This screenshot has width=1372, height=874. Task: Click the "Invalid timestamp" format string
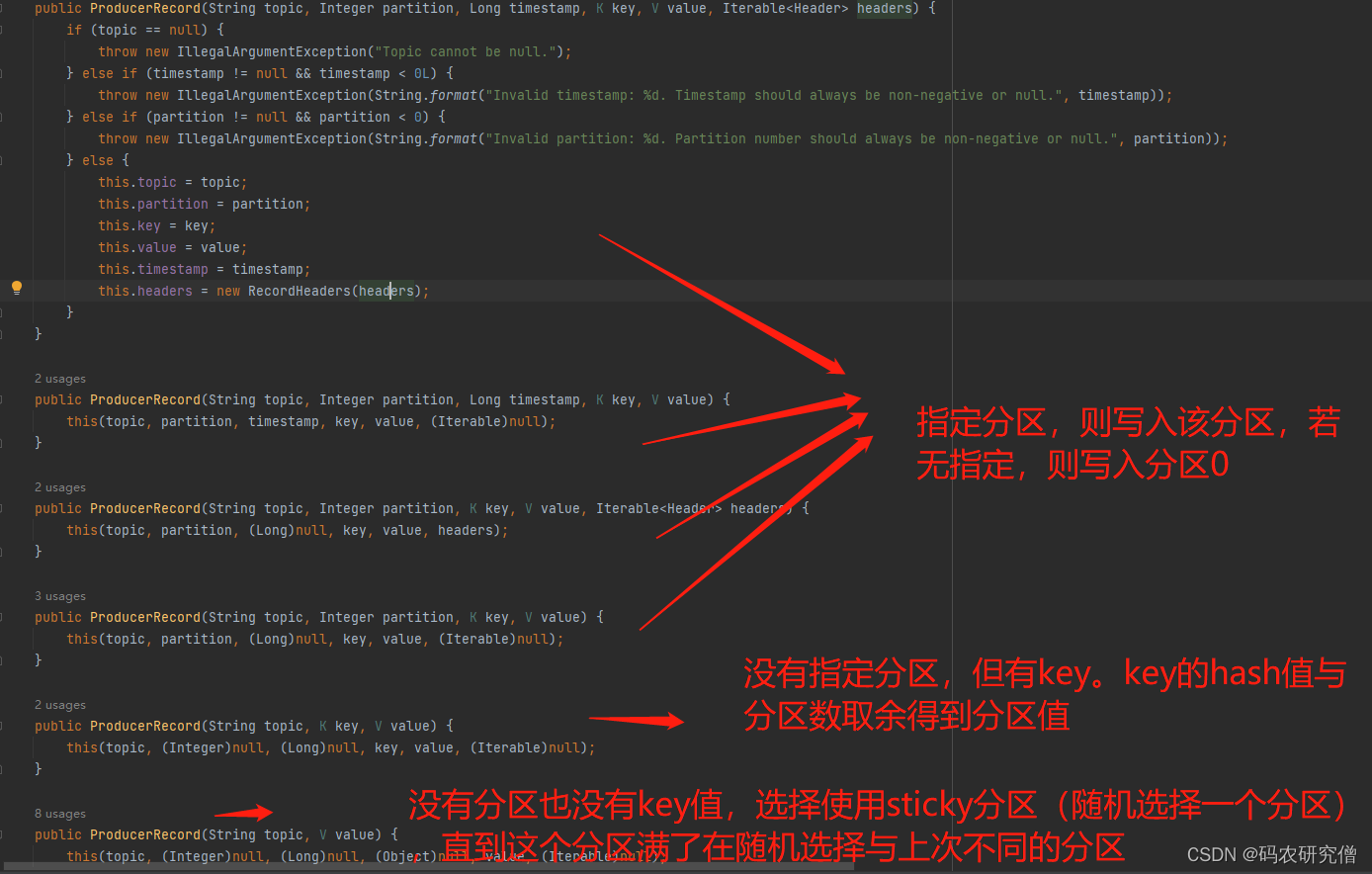pyautogui.click(x=776, y=95)
